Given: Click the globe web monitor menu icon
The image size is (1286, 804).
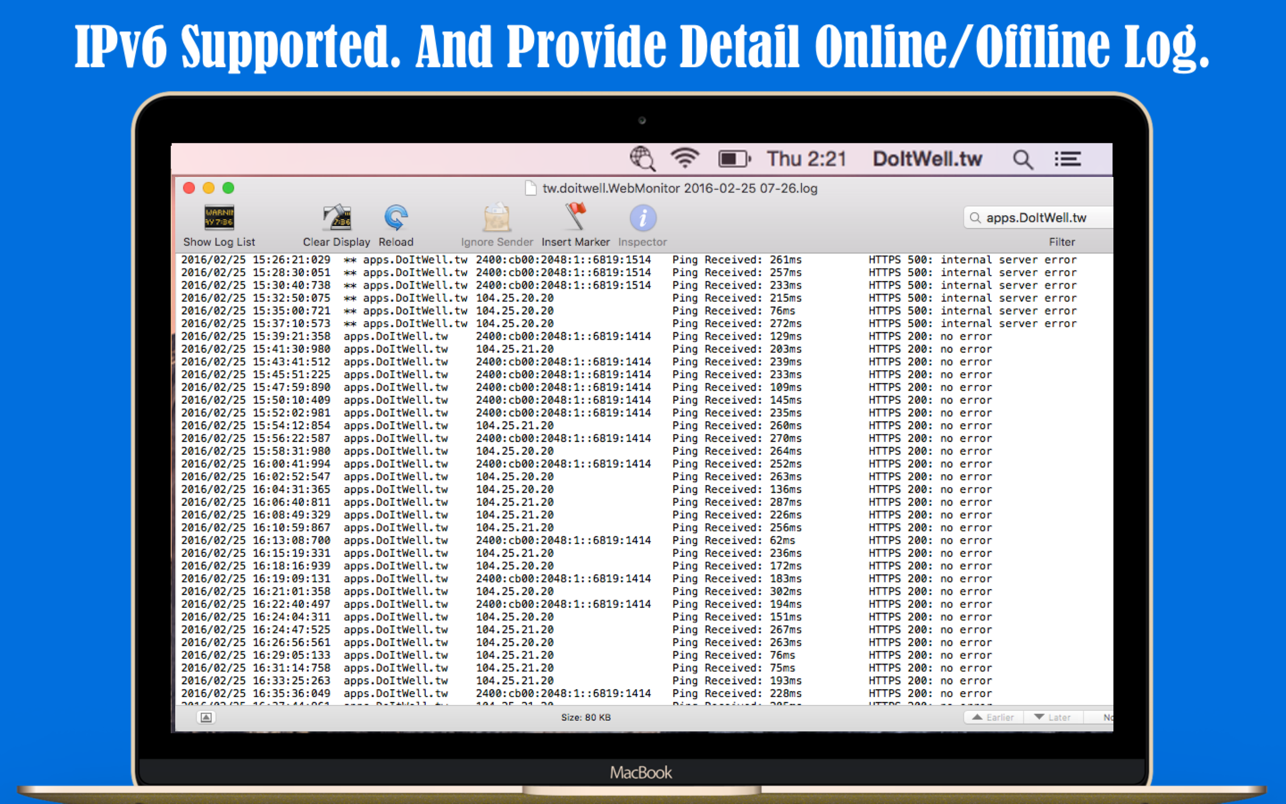Looking at the screenshot, I should pos(642,159).
